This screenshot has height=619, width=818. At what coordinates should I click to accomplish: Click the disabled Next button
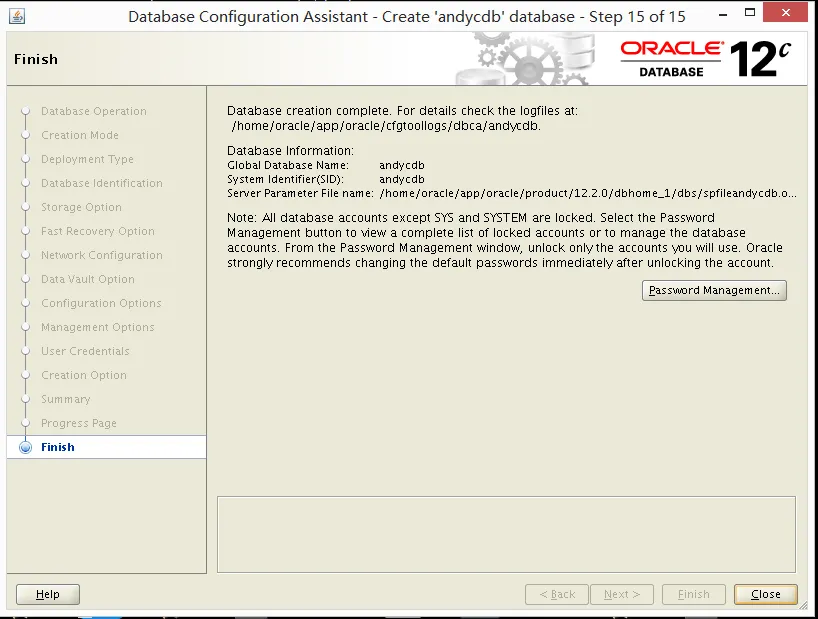coord(622,594)
